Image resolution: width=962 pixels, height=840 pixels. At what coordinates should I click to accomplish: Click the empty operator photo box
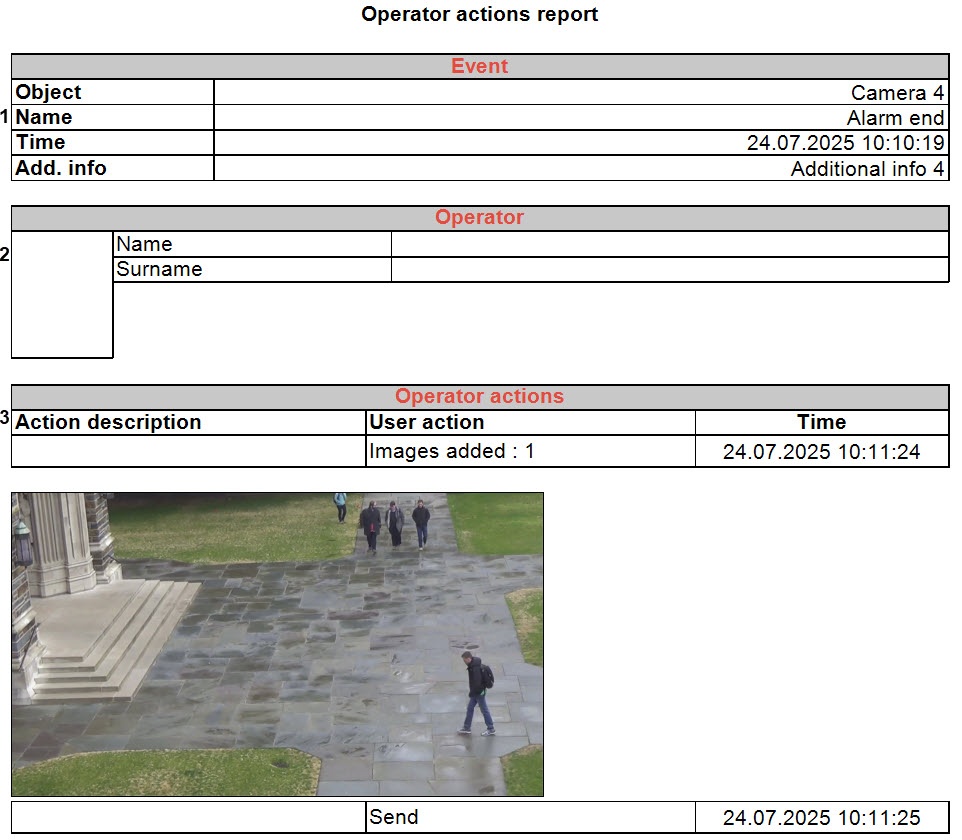click(x=62, y=295)
